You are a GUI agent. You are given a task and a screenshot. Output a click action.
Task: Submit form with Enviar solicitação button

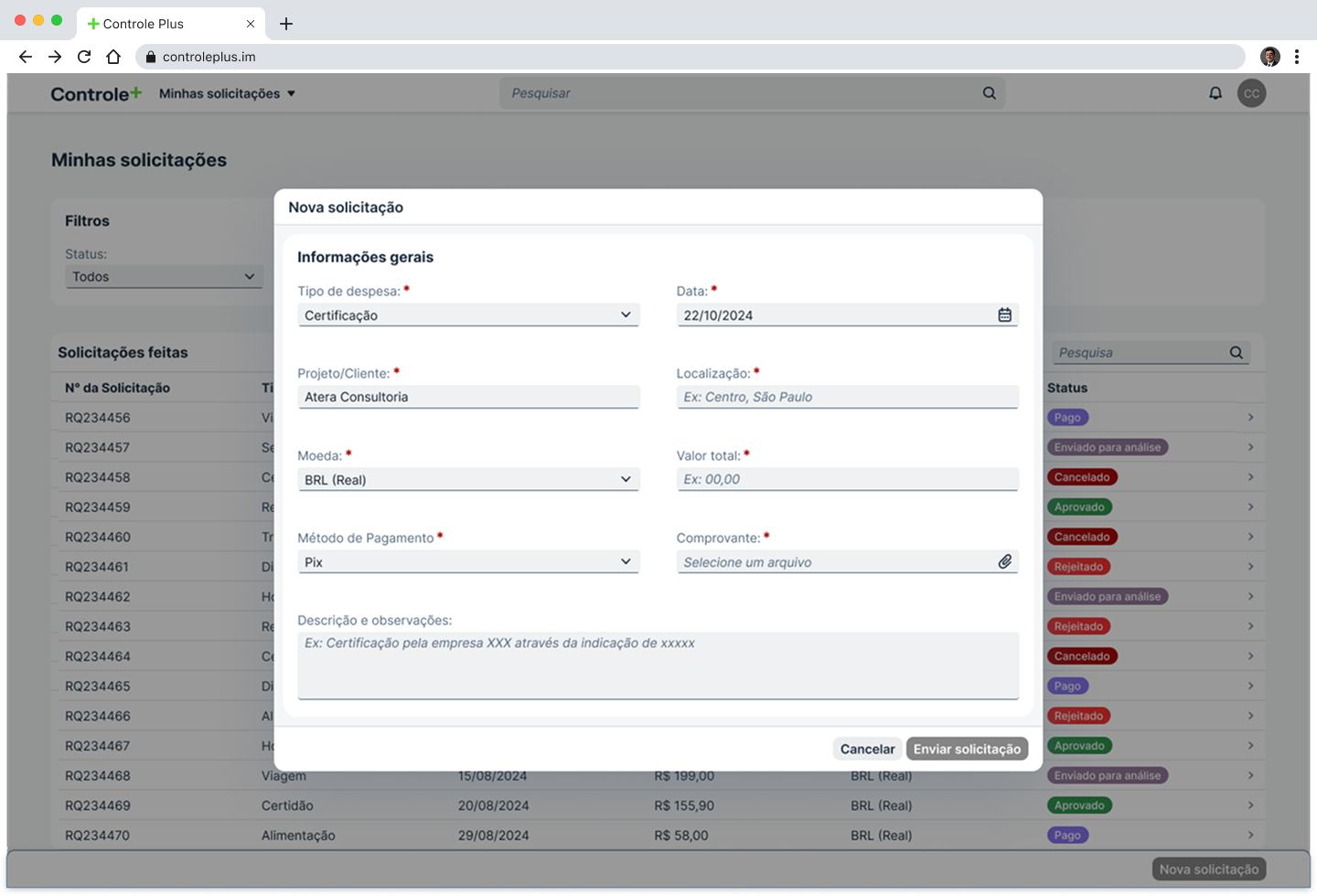coord(967,749)
